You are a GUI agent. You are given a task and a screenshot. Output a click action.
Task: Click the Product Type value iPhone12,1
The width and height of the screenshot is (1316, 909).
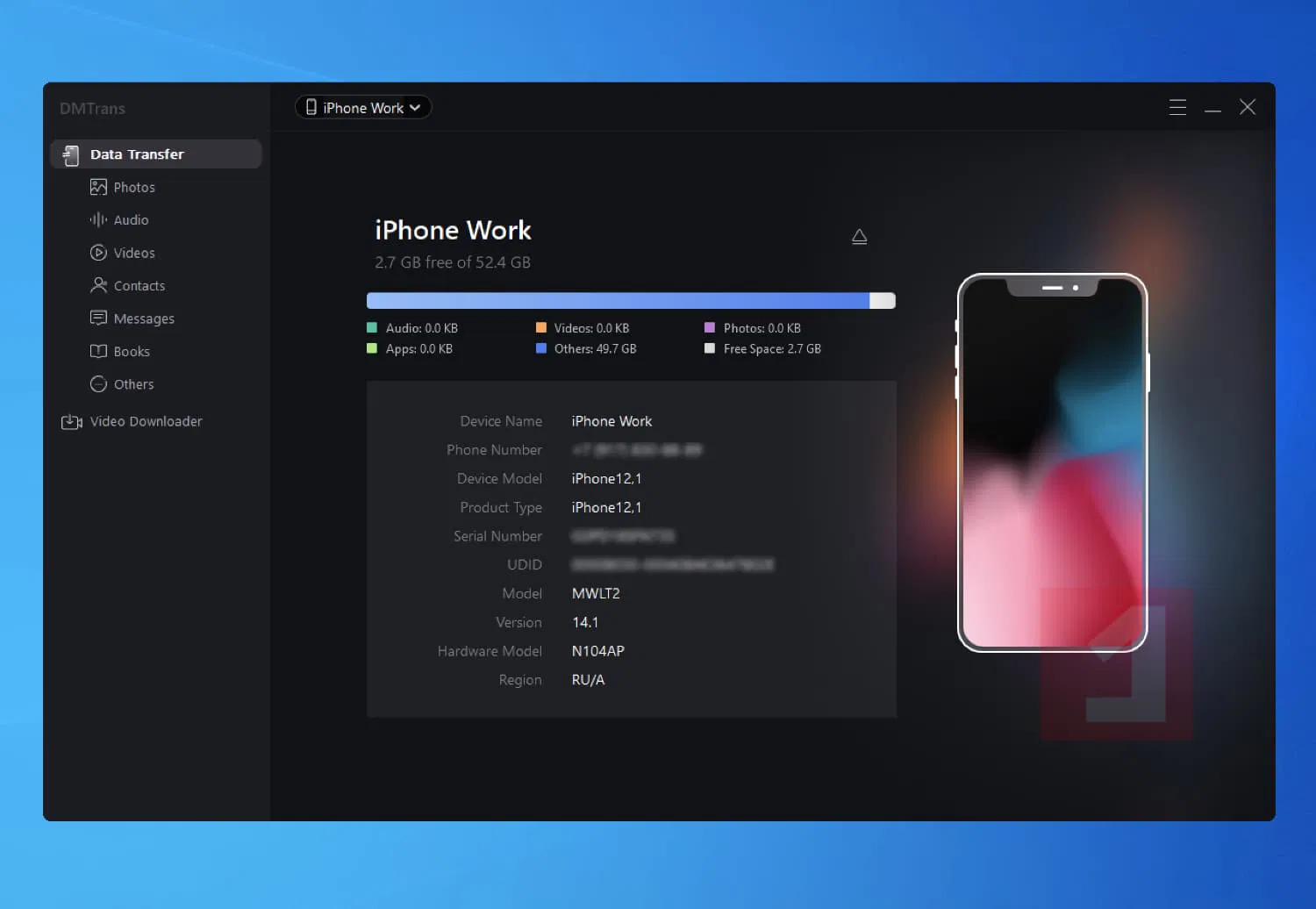coord(607,508)
